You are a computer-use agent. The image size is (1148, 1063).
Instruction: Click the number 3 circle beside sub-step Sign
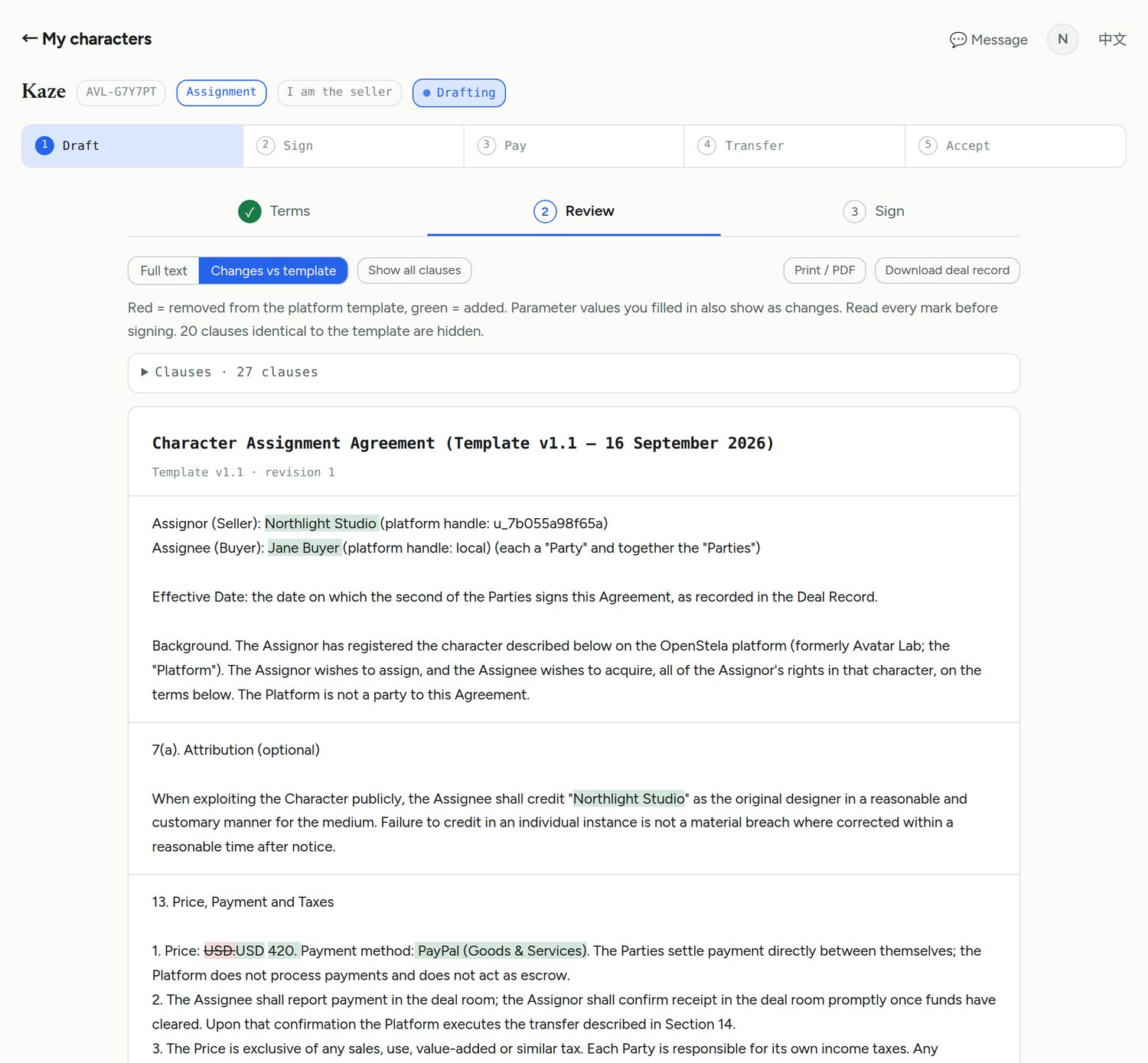(x=854, y=211)
